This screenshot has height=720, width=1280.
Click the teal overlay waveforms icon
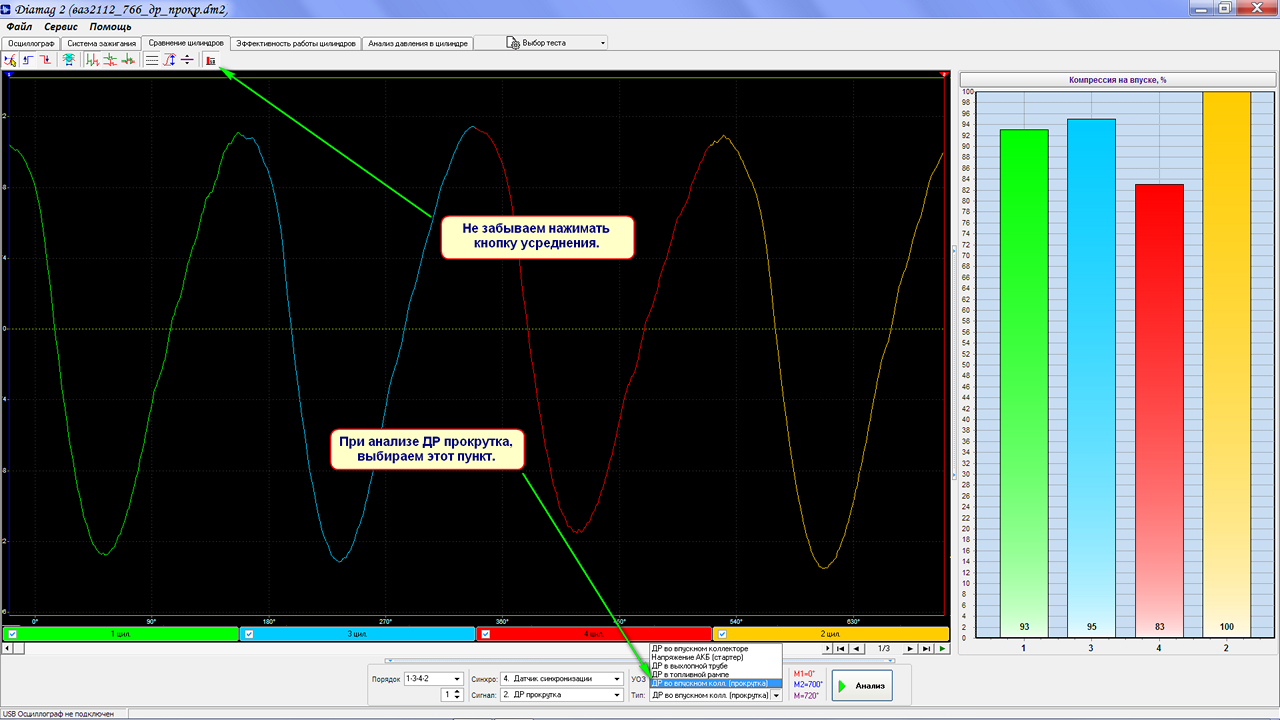[68, 60]
